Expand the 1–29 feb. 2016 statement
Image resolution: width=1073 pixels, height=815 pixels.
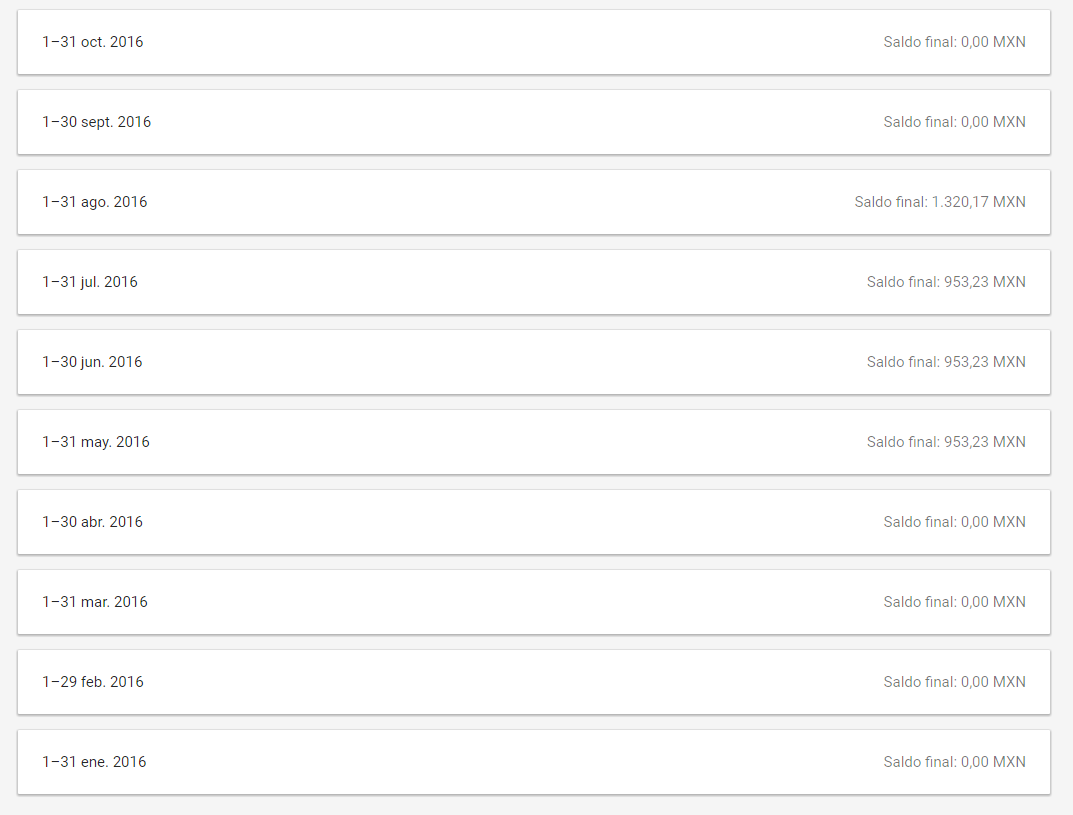[x=534, y=682]
